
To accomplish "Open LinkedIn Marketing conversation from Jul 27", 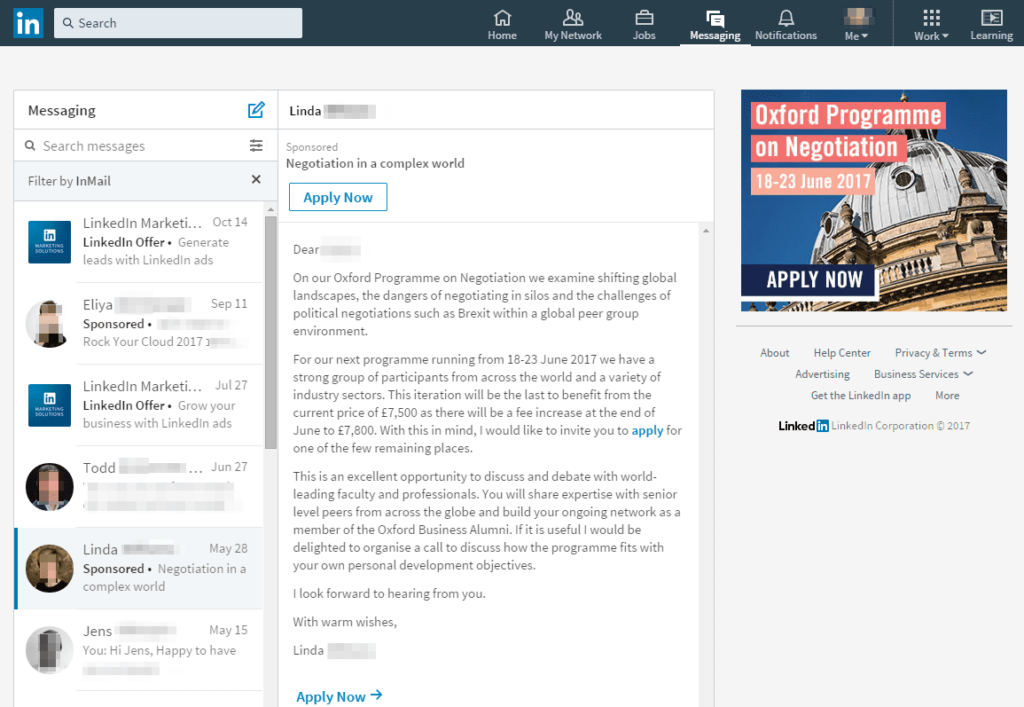I will [x=138, y=405].
